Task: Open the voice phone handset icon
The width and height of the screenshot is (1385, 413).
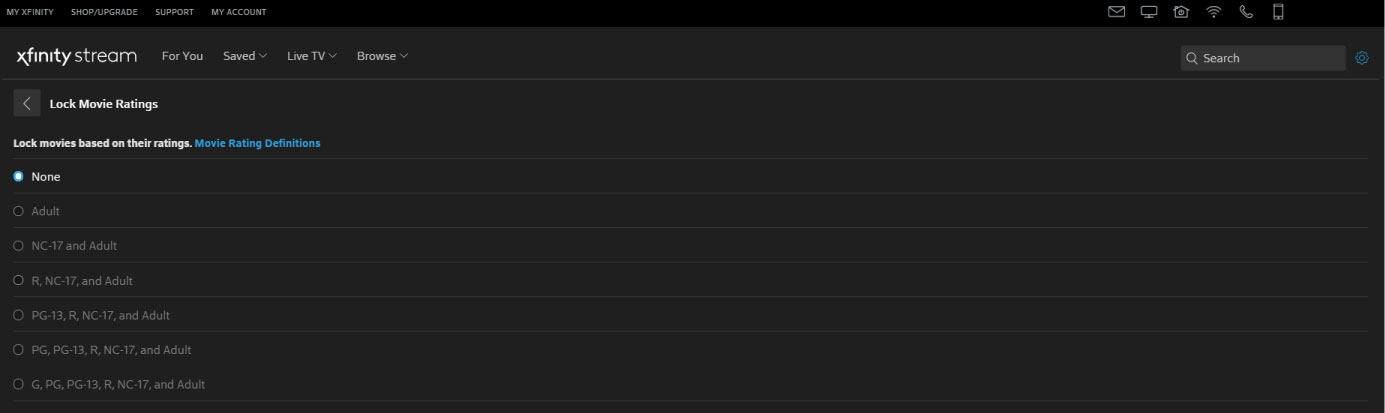Action: 1246,12
